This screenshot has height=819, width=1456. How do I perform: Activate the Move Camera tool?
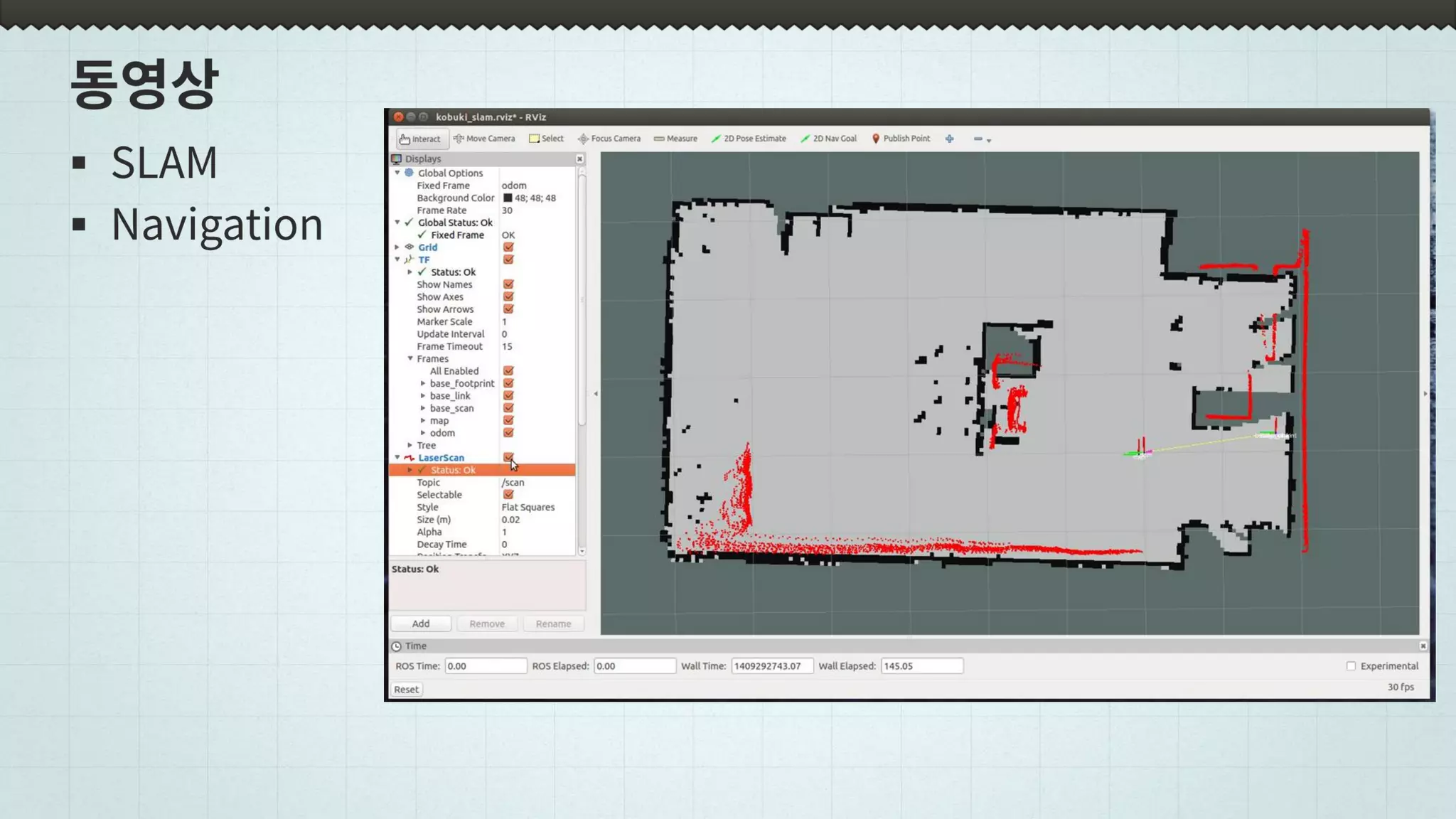[484, 139]
